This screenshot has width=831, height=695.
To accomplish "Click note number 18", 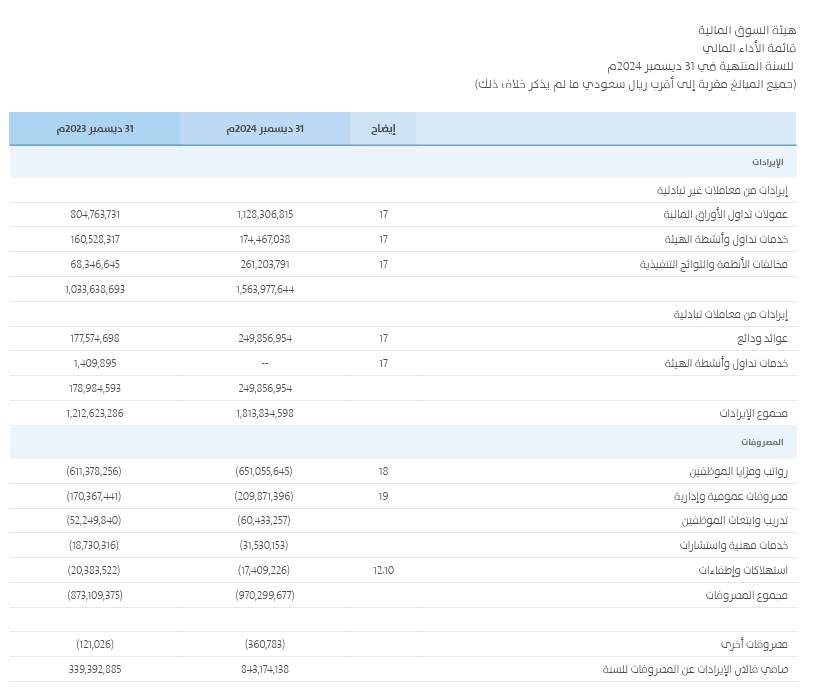I will click(383, 472).
